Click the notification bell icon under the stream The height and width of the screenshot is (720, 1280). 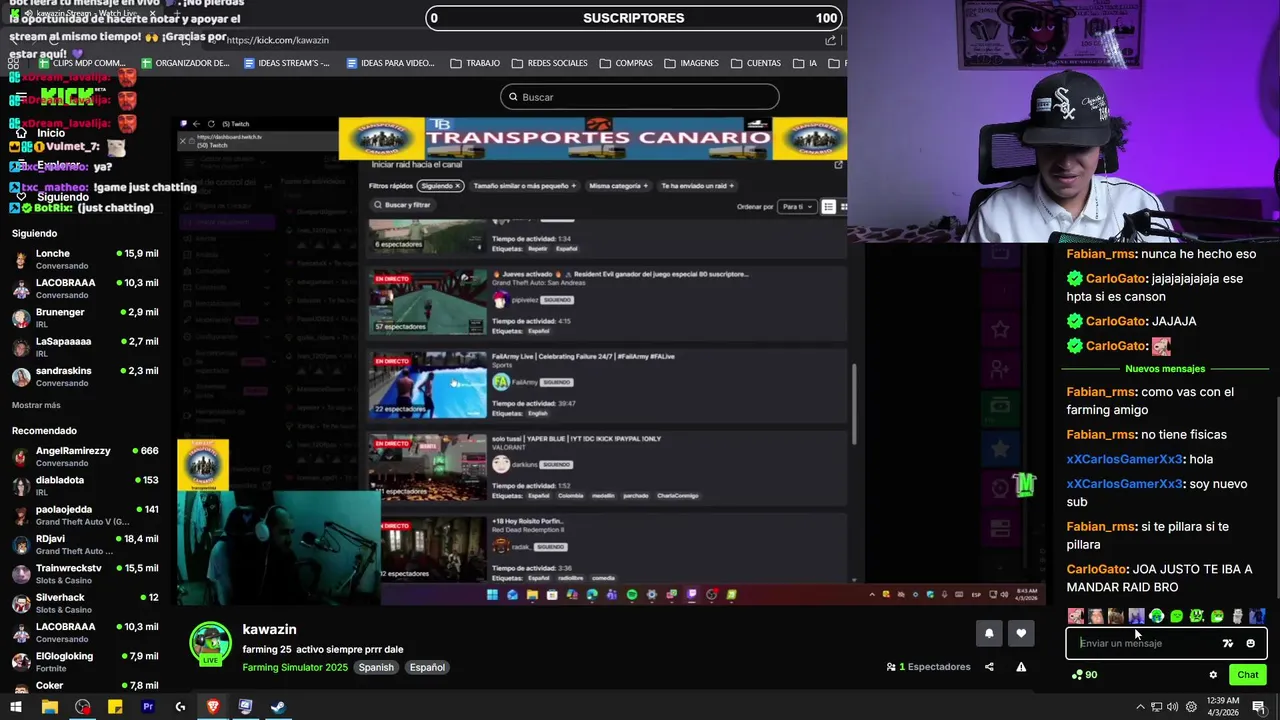click(x=989, y=633)
